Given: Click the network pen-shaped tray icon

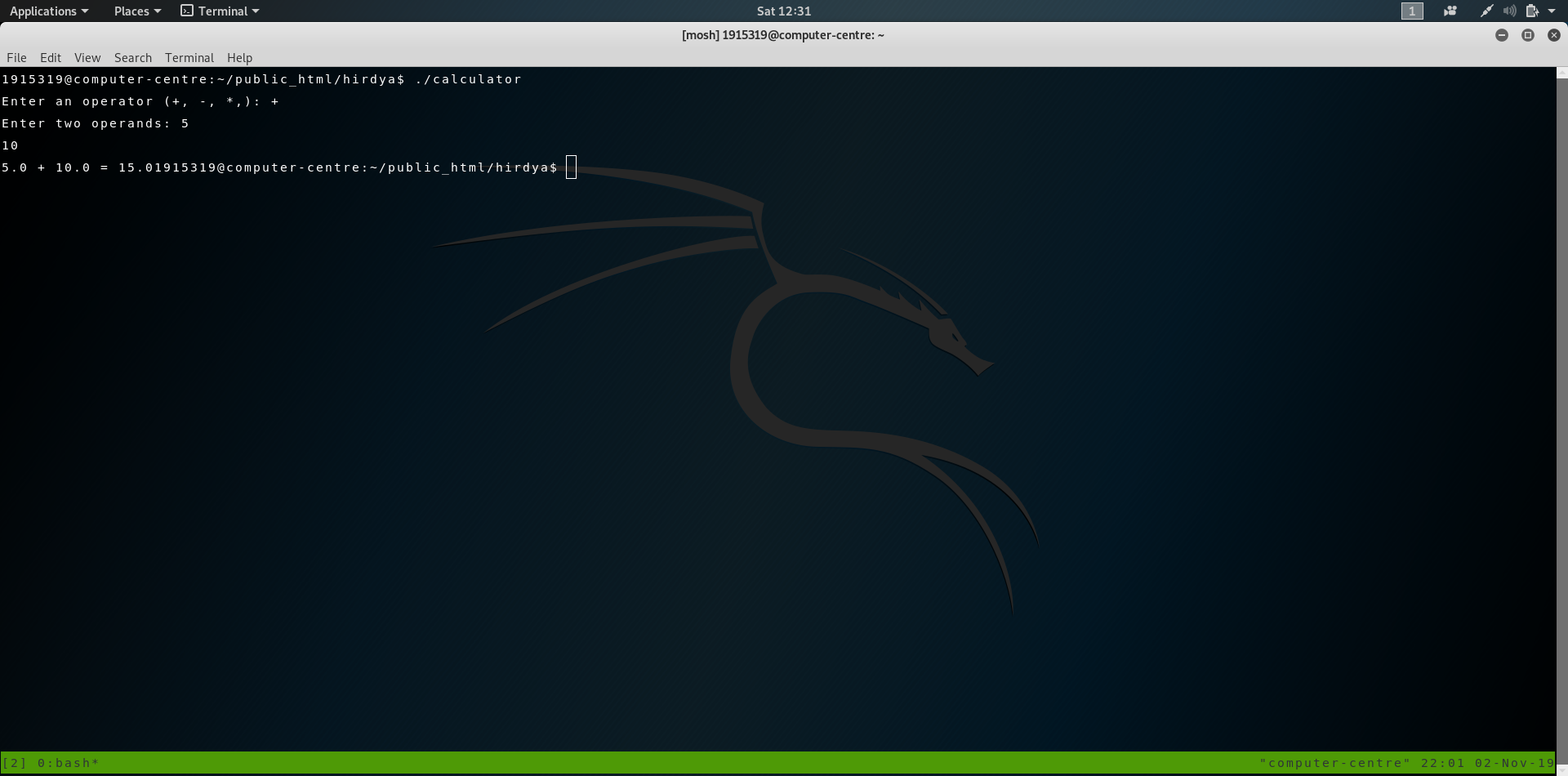Looking at the screenshot, I should click(1487, 11).
